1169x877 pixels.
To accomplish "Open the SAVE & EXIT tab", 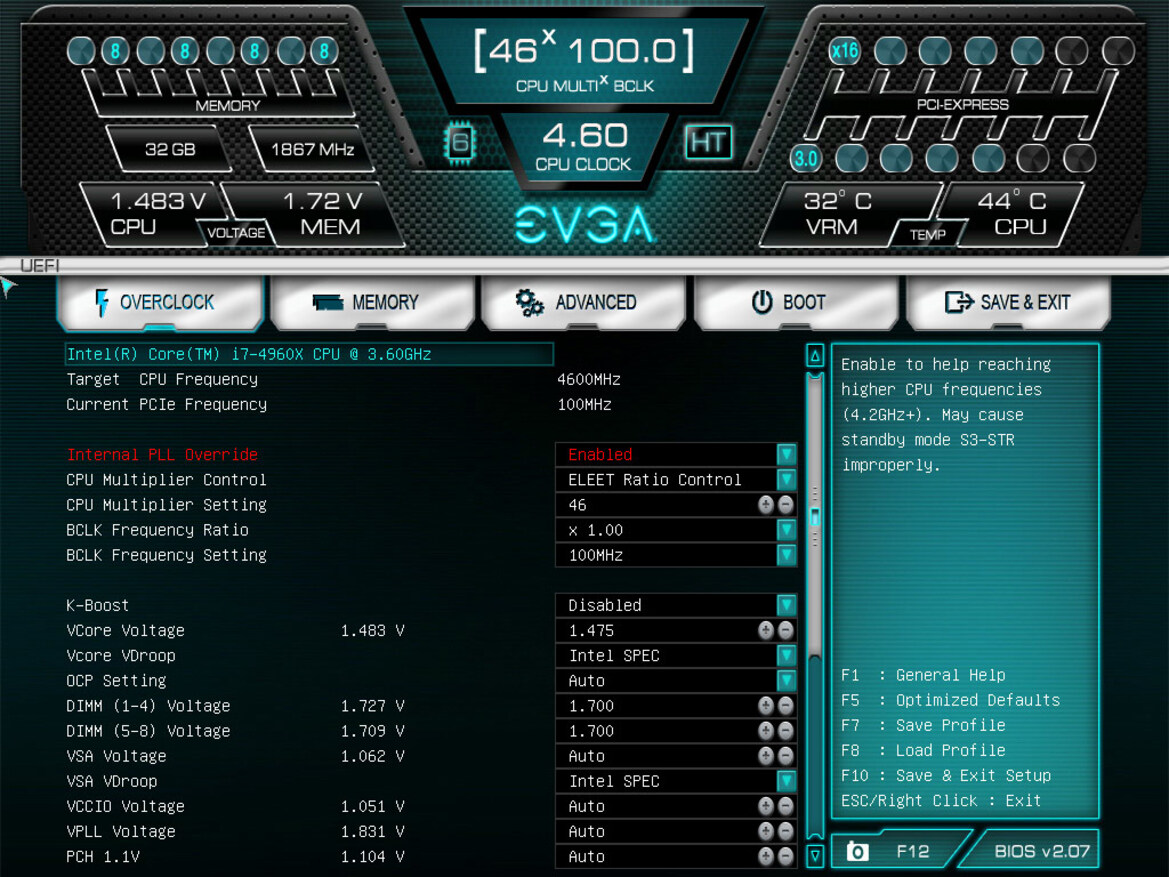I will (x=1008, y=302).
